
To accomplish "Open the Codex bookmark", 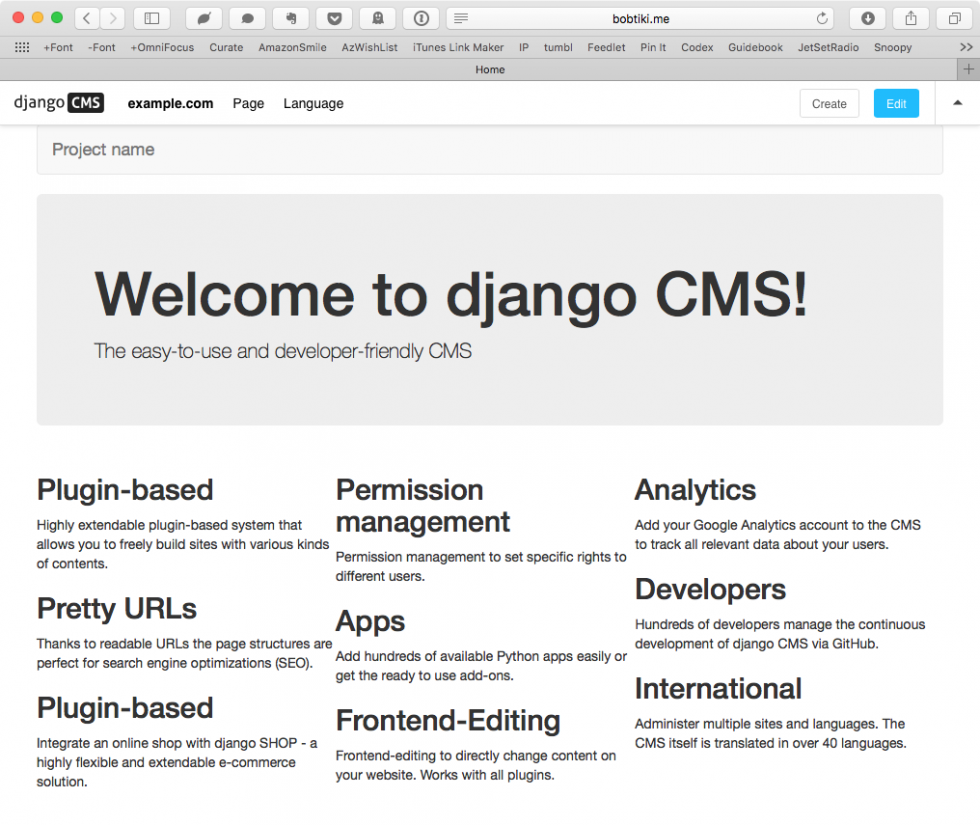I will point(697,48).
